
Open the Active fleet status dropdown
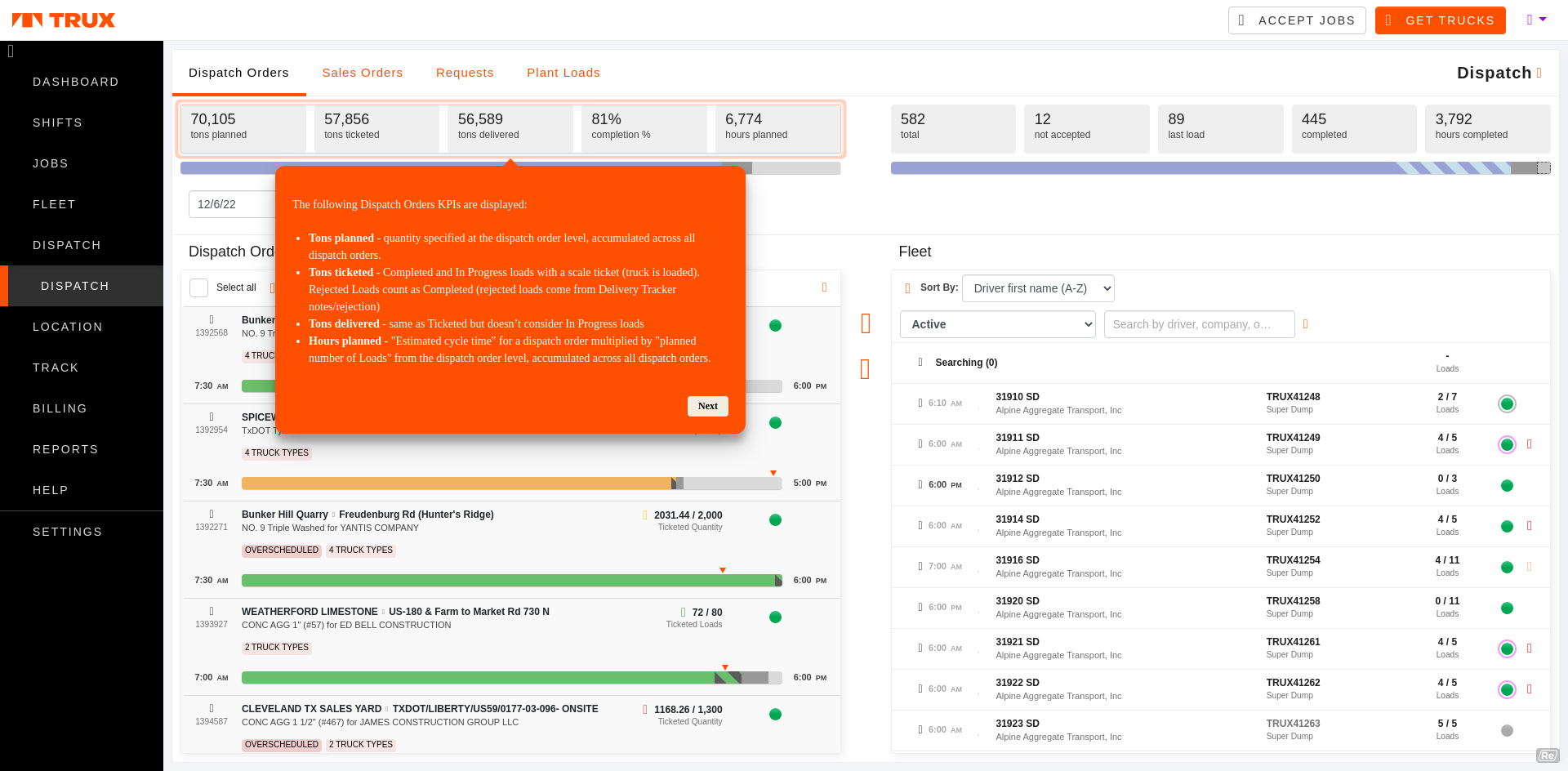pyautogui.click(x=997, y=324)
